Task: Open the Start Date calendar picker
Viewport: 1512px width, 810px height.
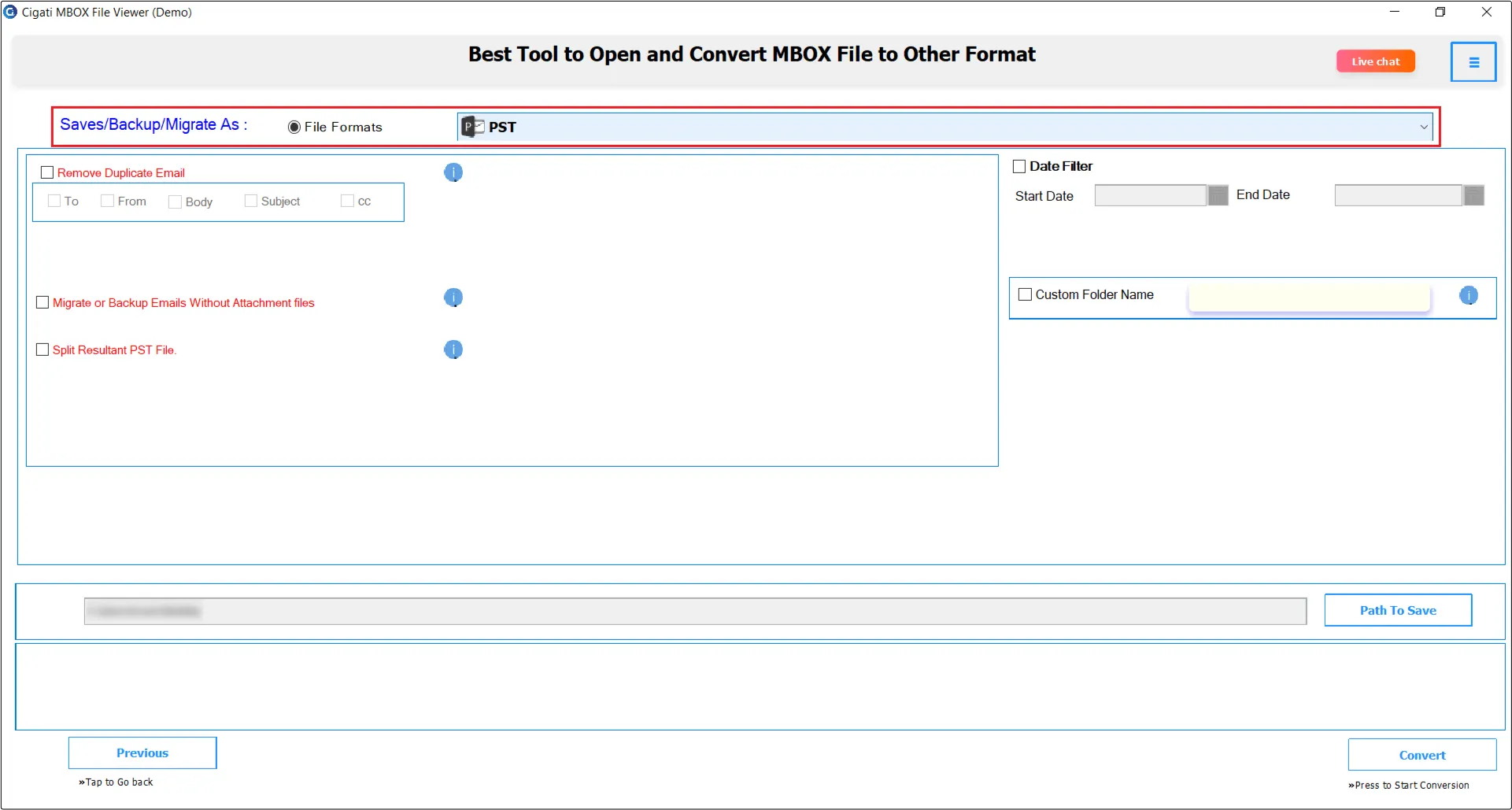Action: click(x=1218, y=195)
